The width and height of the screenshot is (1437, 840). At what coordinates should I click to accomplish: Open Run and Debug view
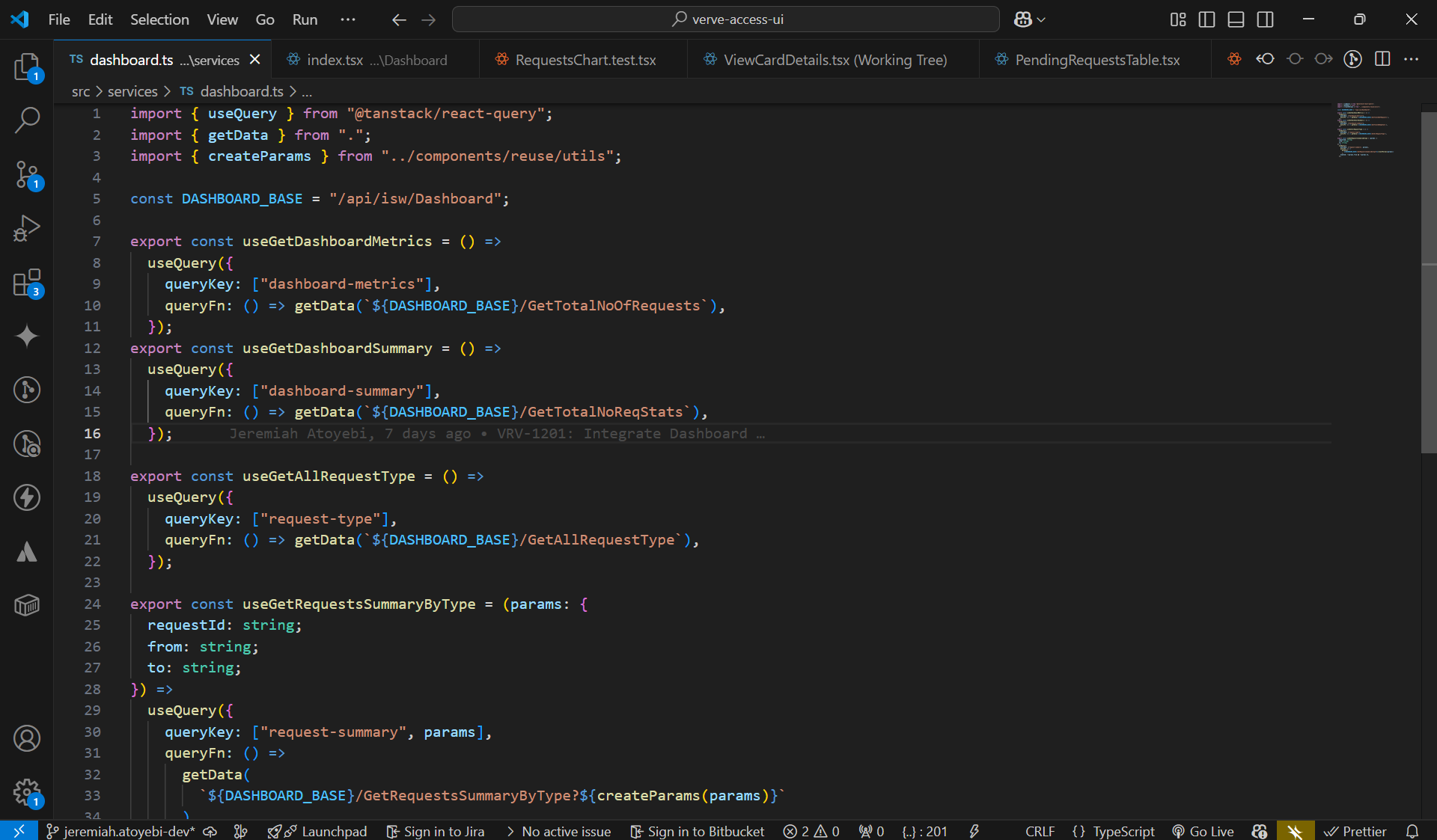(27, 228)
